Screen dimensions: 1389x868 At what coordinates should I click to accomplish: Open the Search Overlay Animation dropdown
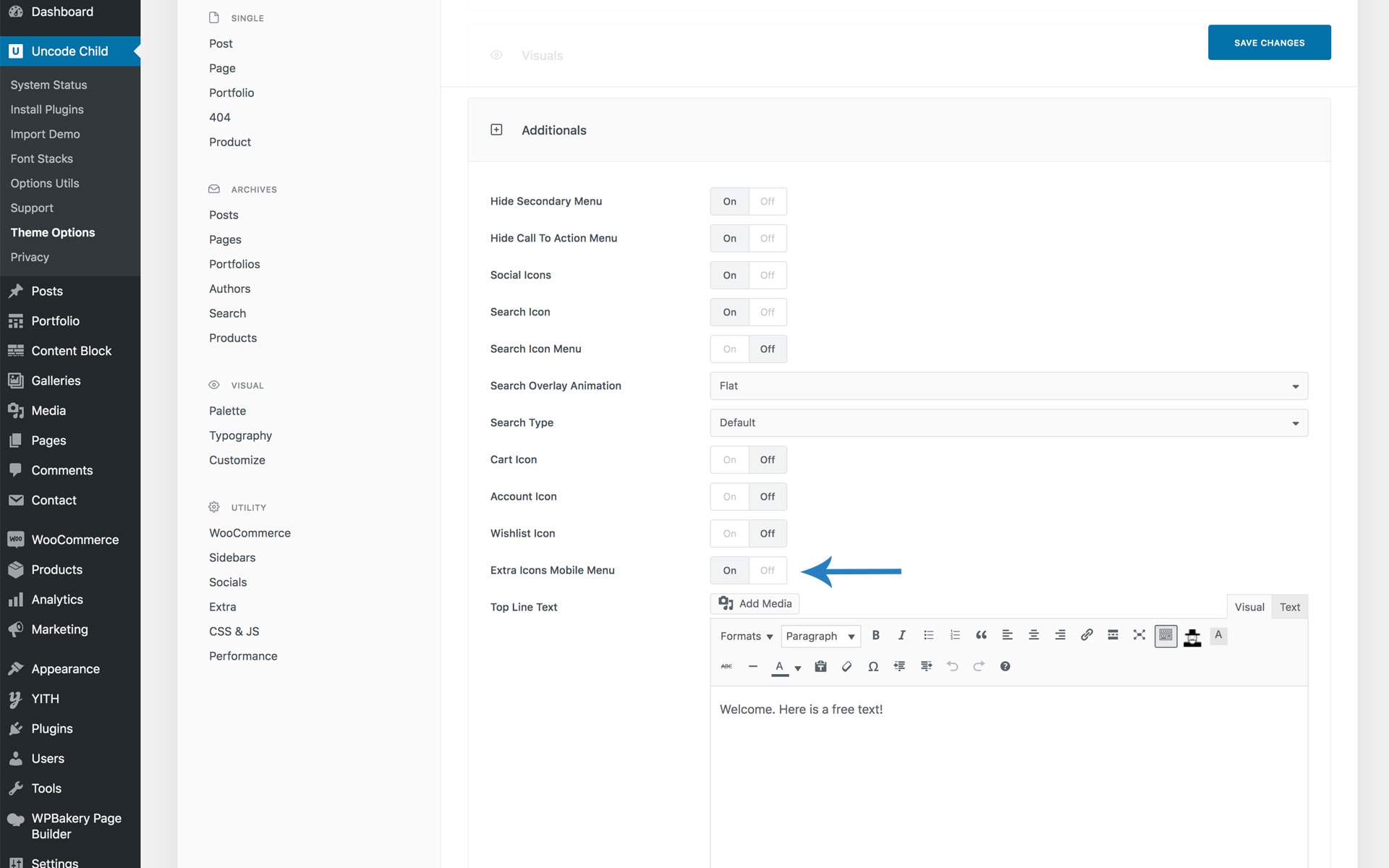pyautogui.click(x=1008, y=386)
